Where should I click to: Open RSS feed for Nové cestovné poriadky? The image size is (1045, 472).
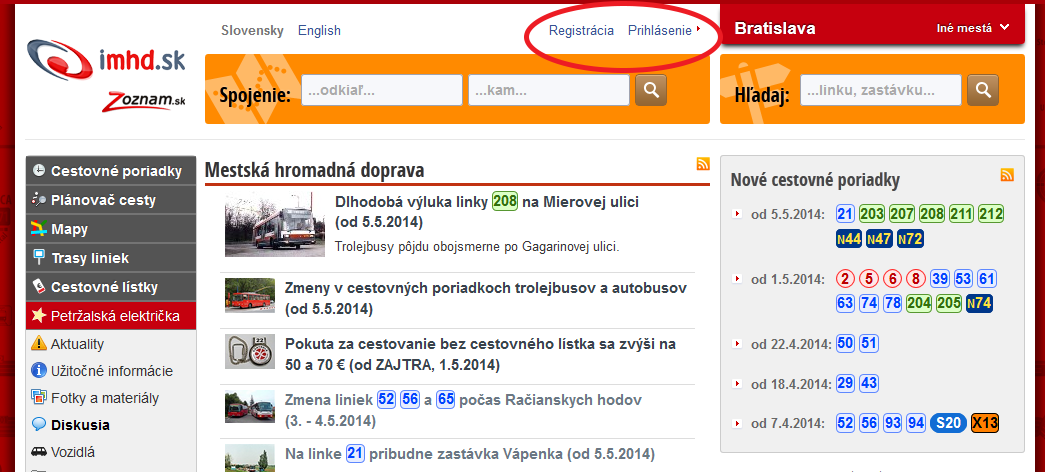[1007, 175]
